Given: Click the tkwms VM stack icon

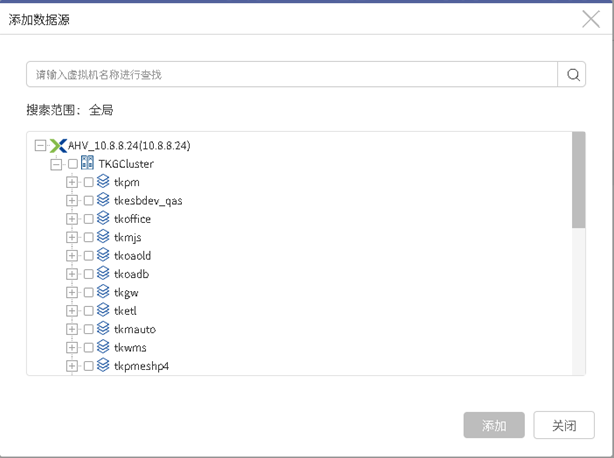Looking at the screenshot, I should 103,347.
